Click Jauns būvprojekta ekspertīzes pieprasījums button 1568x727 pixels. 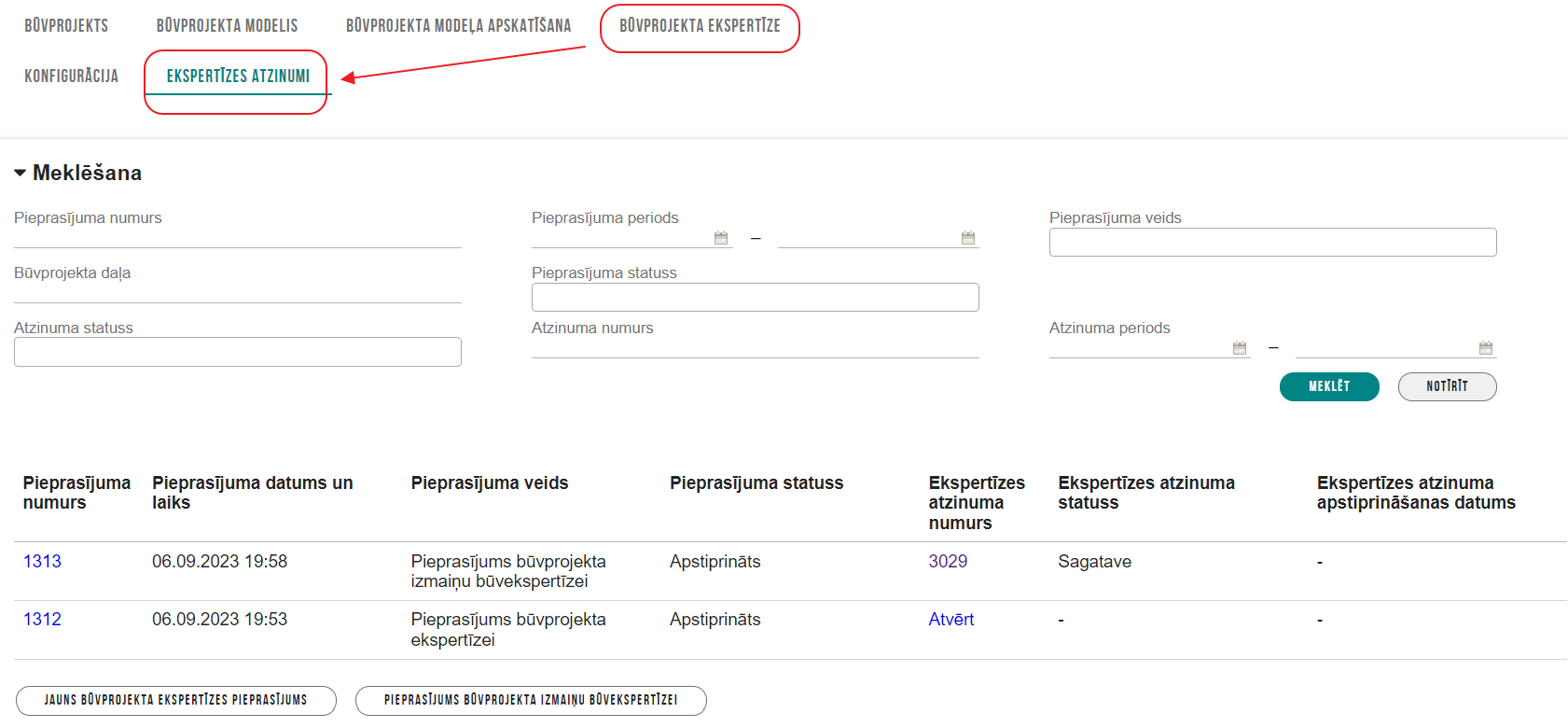pyautogui.click(x=176, y=700)
